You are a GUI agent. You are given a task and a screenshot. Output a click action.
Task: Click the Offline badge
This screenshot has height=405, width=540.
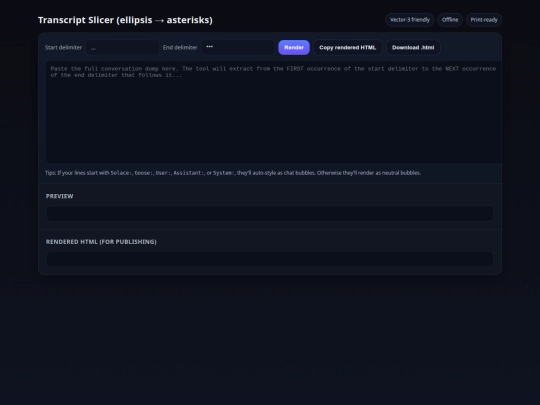pos(450,20)
